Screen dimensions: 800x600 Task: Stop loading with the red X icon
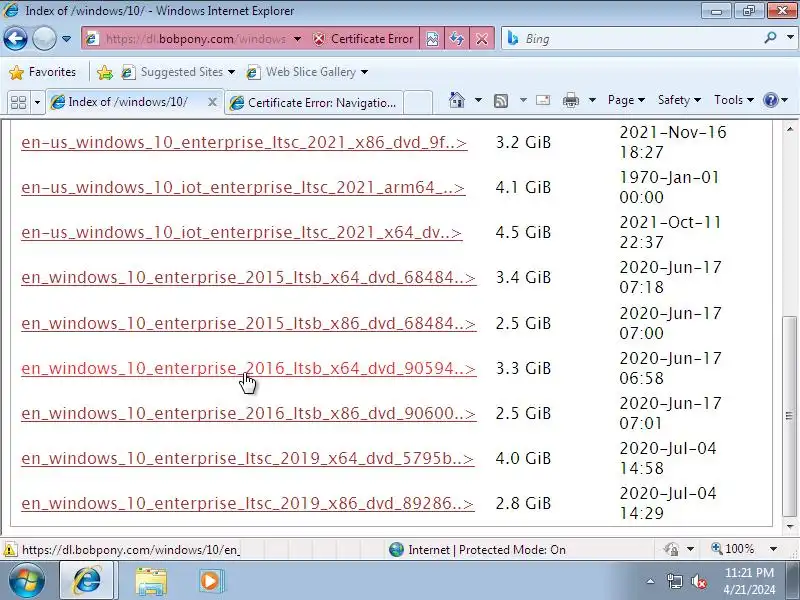(x=482, y=39)
